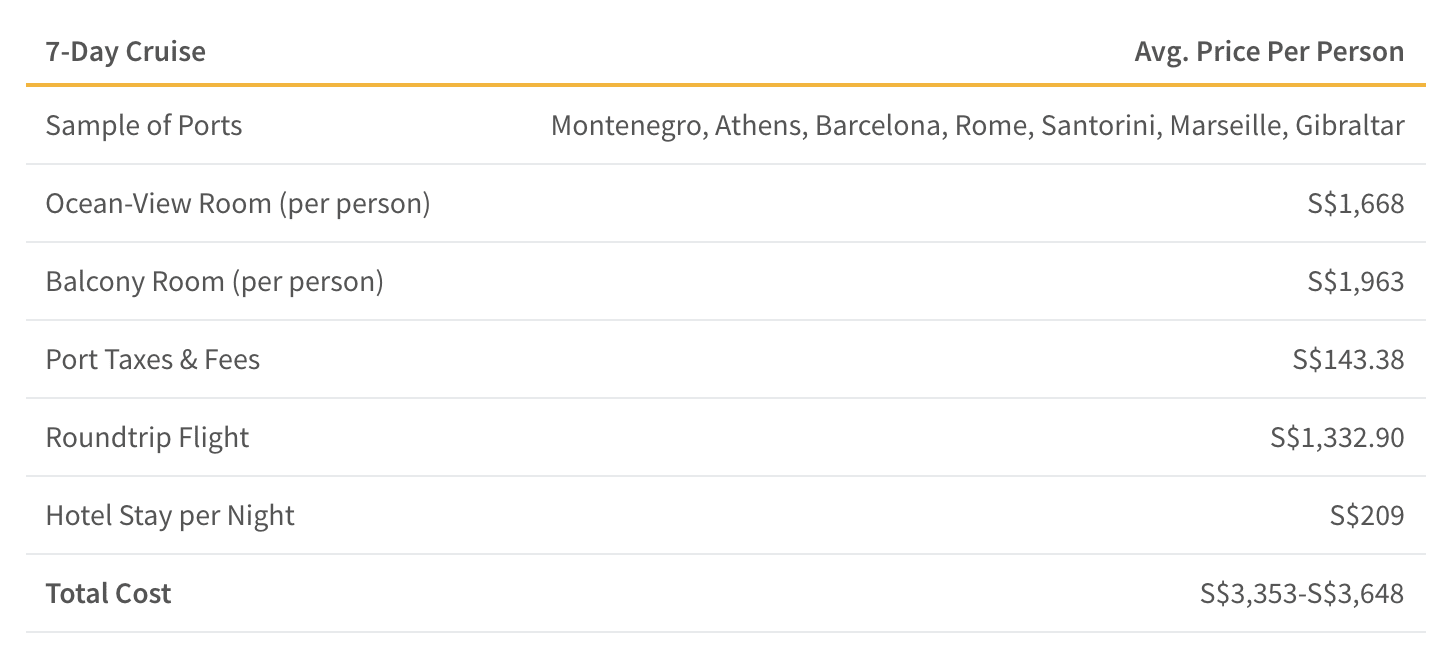This screenshot has height=656, width=1448.
Task: Click the Ocean-View Room (per person) label
Action: coord(238,204)
